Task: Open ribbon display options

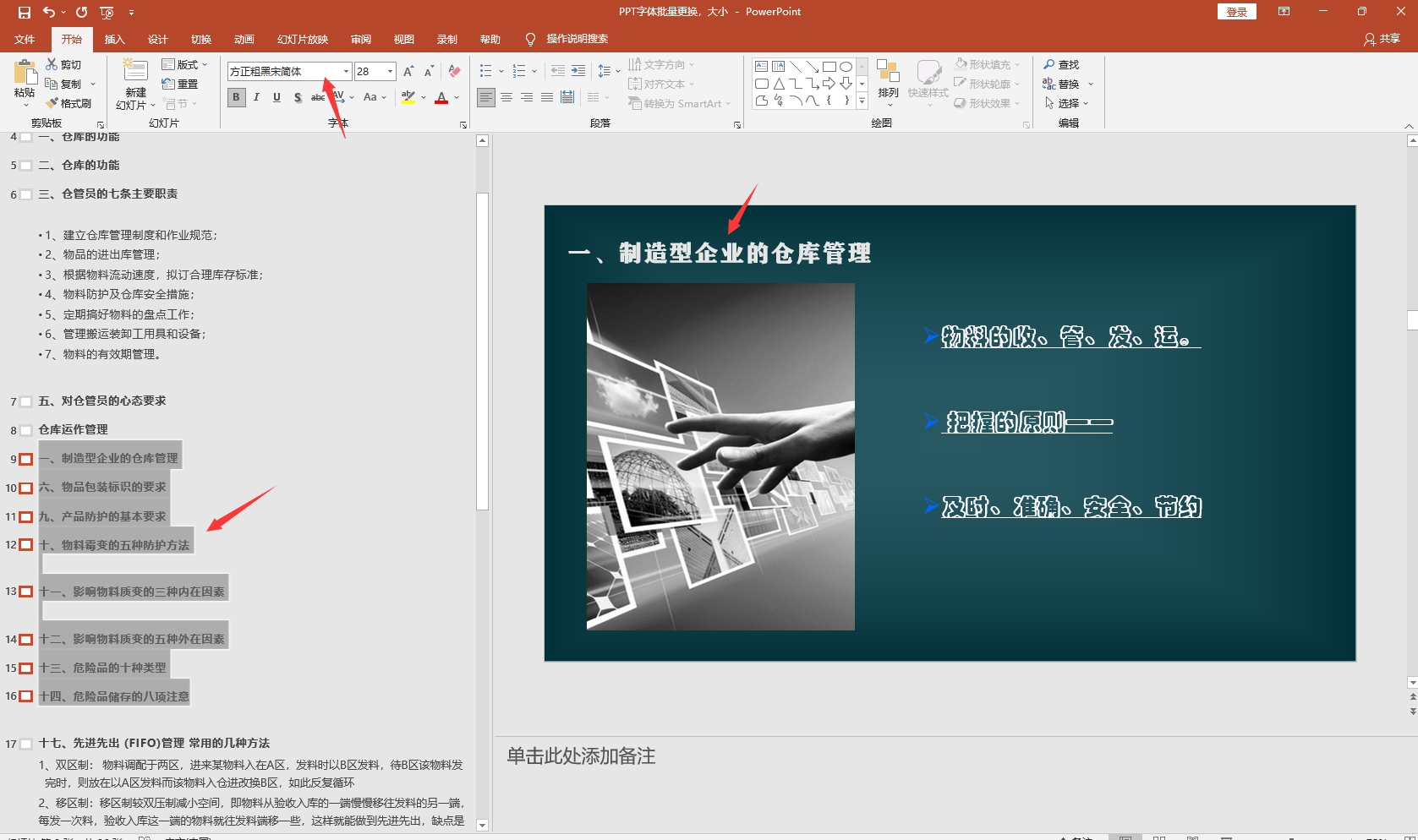Action: 1284,12
